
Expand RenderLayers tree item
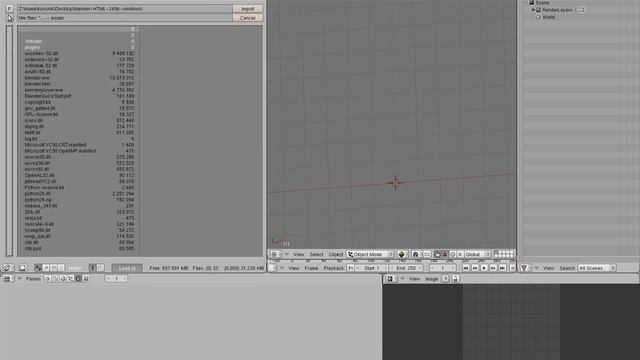pyautogui.click(x=533, y=10)
